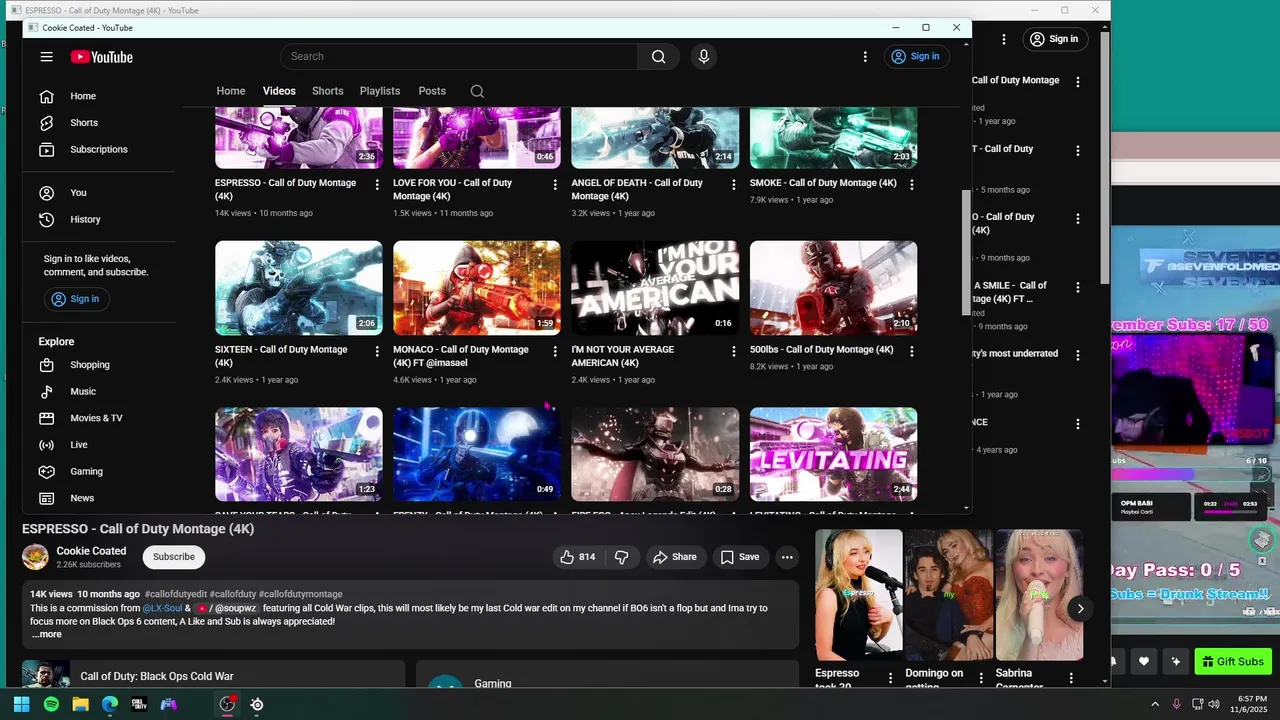
Task: Open options for I'M NOT YOUR AVERAGE AMERICAN card
Action: tap(733, 351)
